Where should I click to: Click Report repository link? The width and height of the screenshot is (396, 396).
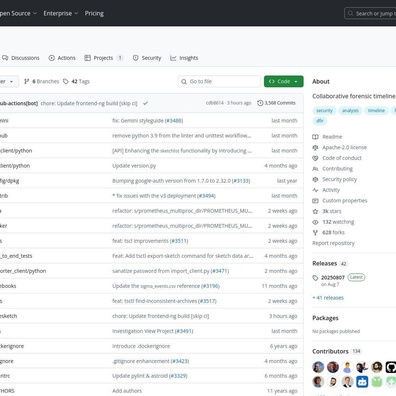click(333, 243)
